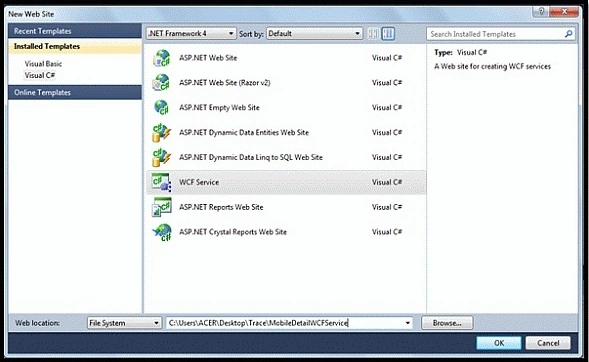Click the ASP.NET Reports Web Site icon

[x=162, y=207]
